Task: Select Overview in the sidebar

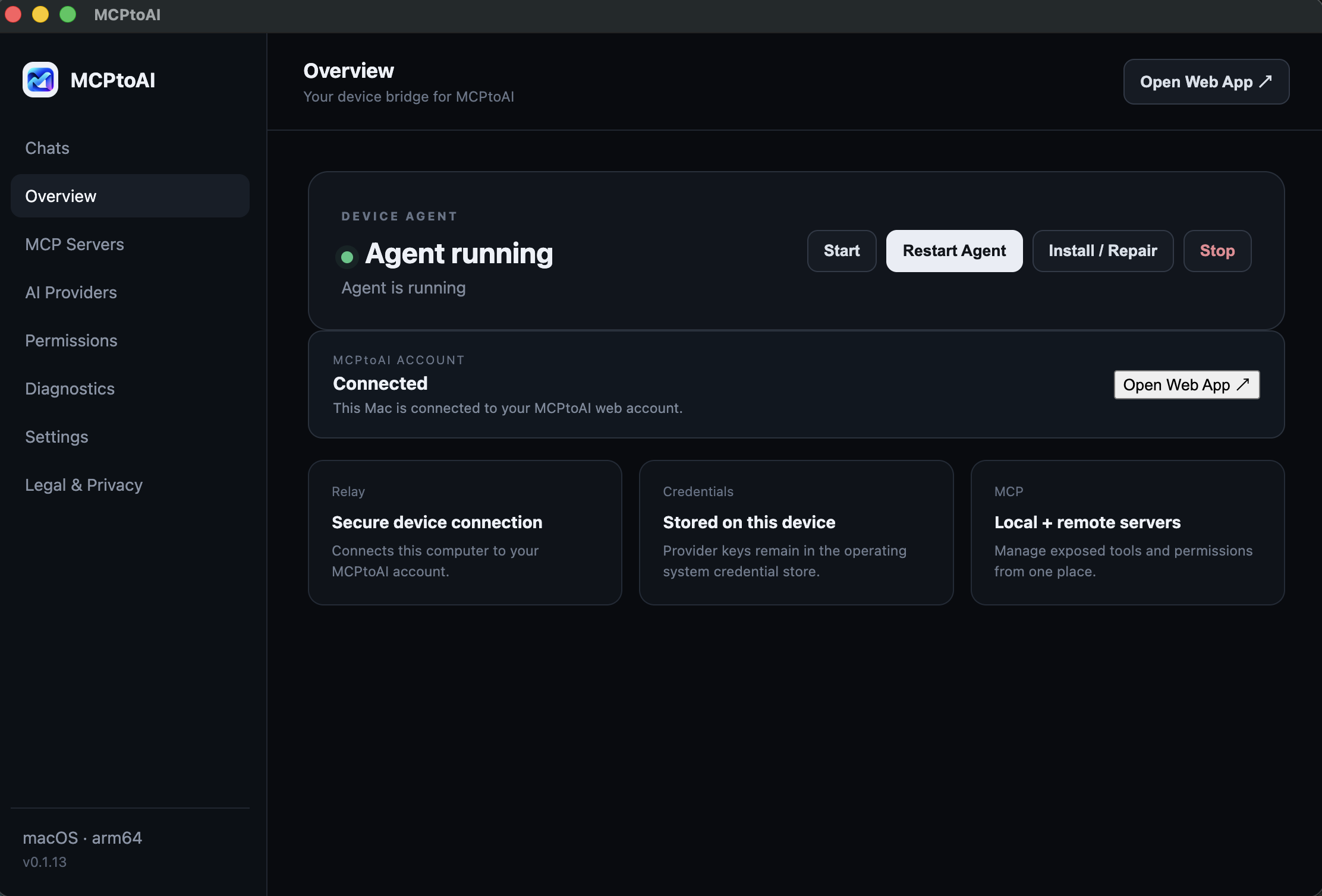Action: [130, 196]
